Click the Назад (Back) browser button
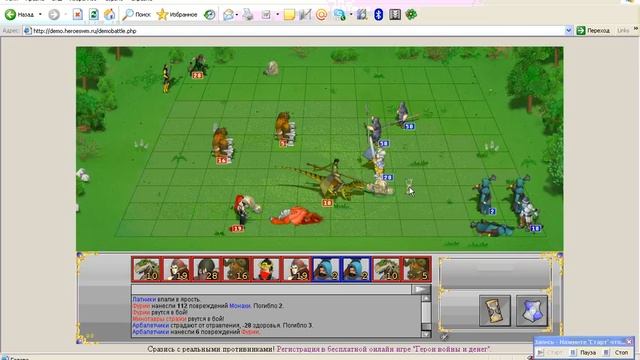This screenshot has width=640, height=360. [x=20, y=15]
